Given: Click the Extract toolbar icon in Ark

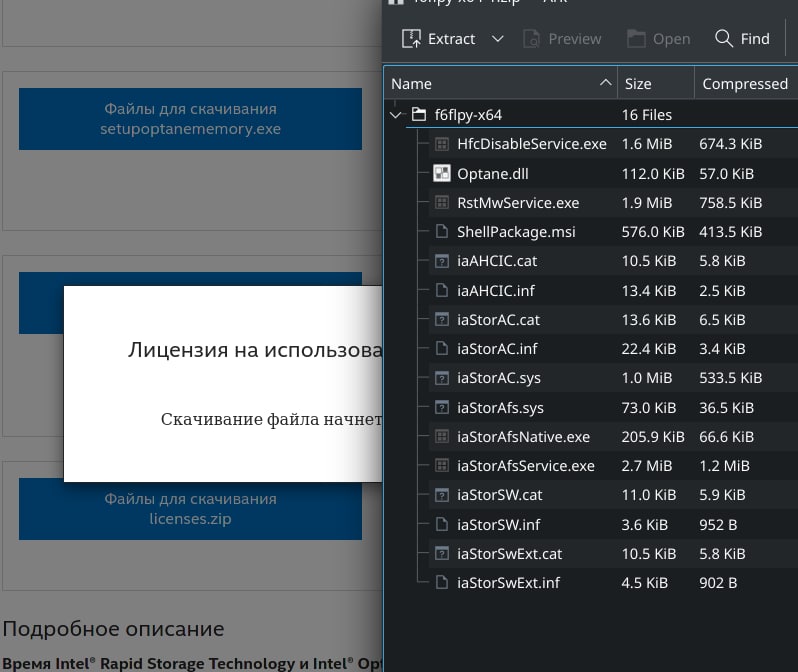Looking at the screenshot, I should tap(411, 39).
